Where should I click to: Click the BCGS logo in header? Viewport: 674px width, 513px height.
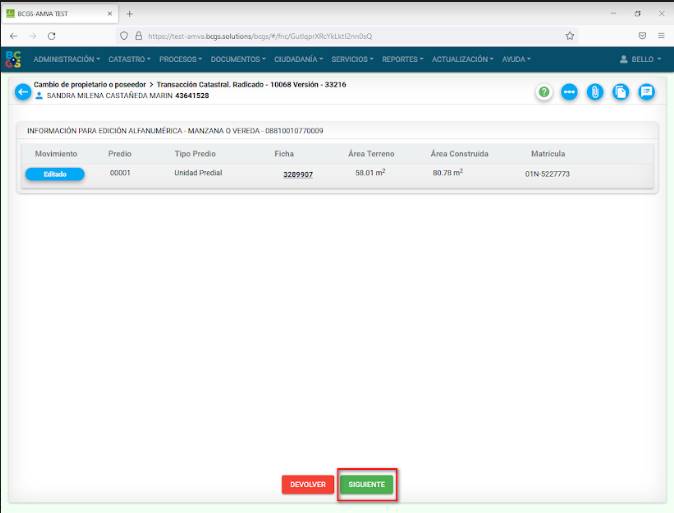click(x=13, y=60)
